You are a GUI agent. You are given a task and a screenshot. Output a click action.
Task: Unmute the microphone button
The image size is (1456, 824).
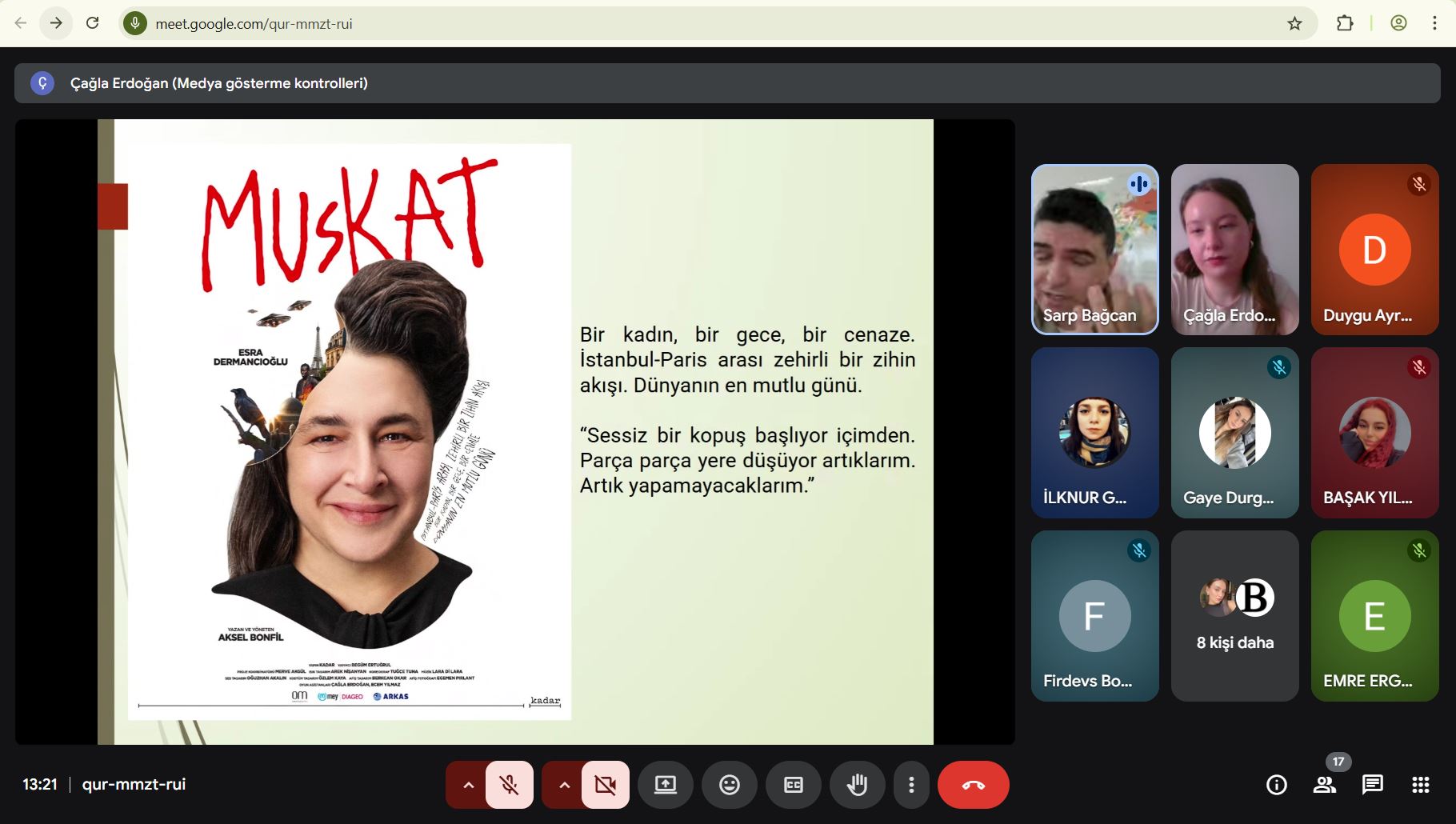click(510, 785)
